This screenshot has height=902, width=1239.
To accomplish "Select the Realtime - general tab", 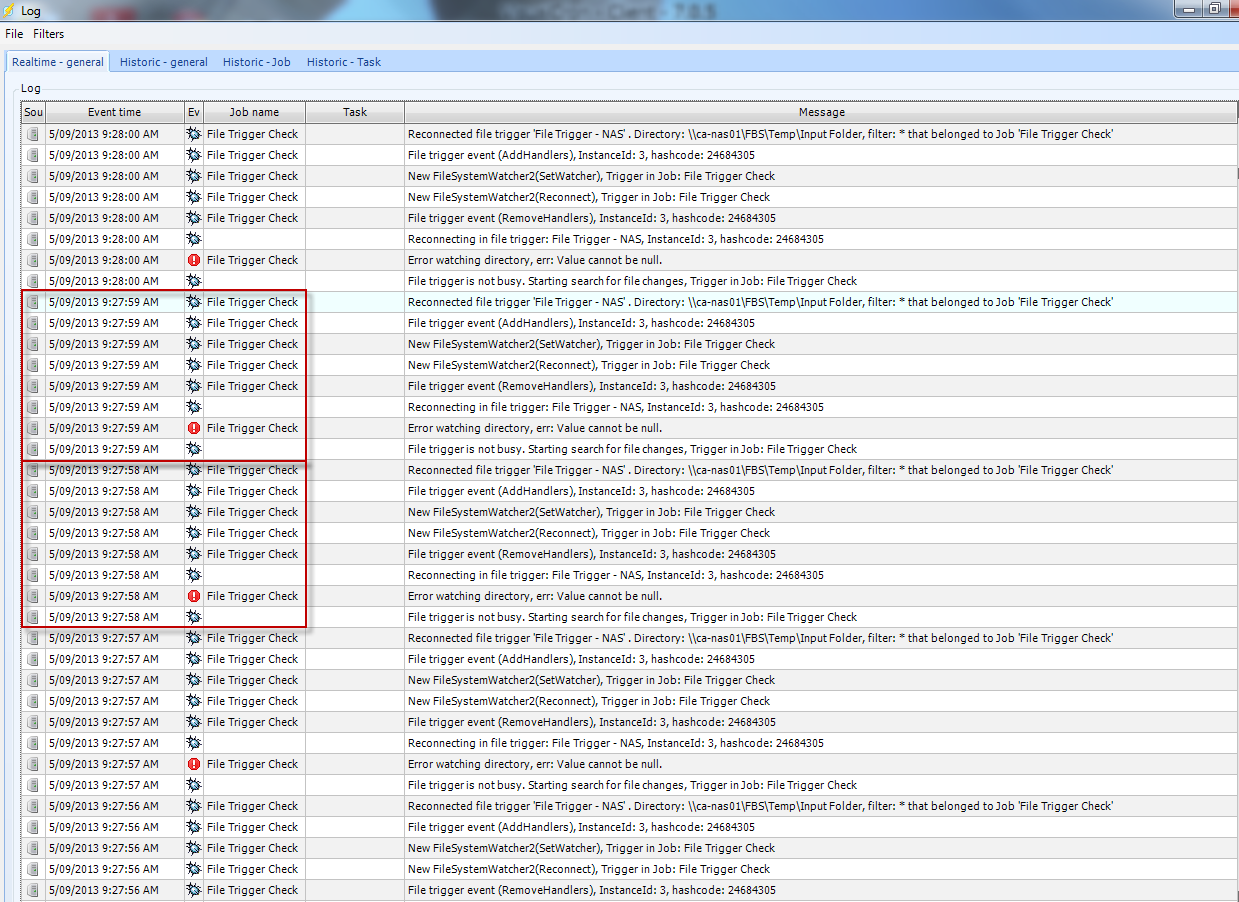I will pyautogui.click(x=58, y=62).
